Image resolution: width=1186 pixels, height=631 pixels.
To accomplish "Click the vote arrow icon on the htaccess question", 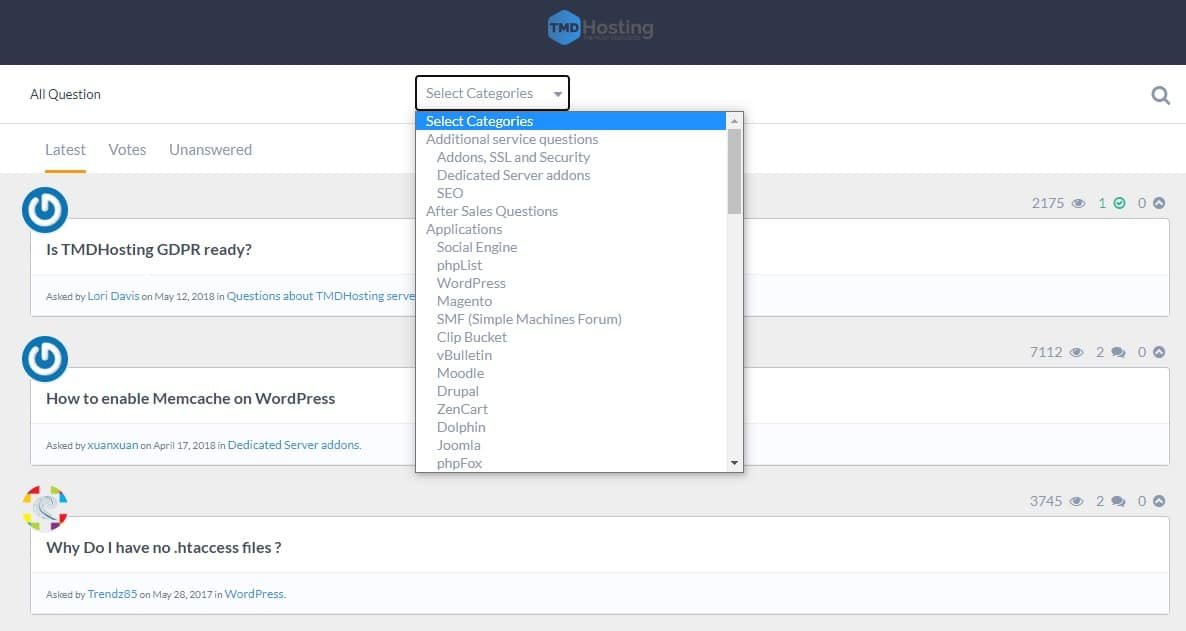I will click(x=1159, y=501).
